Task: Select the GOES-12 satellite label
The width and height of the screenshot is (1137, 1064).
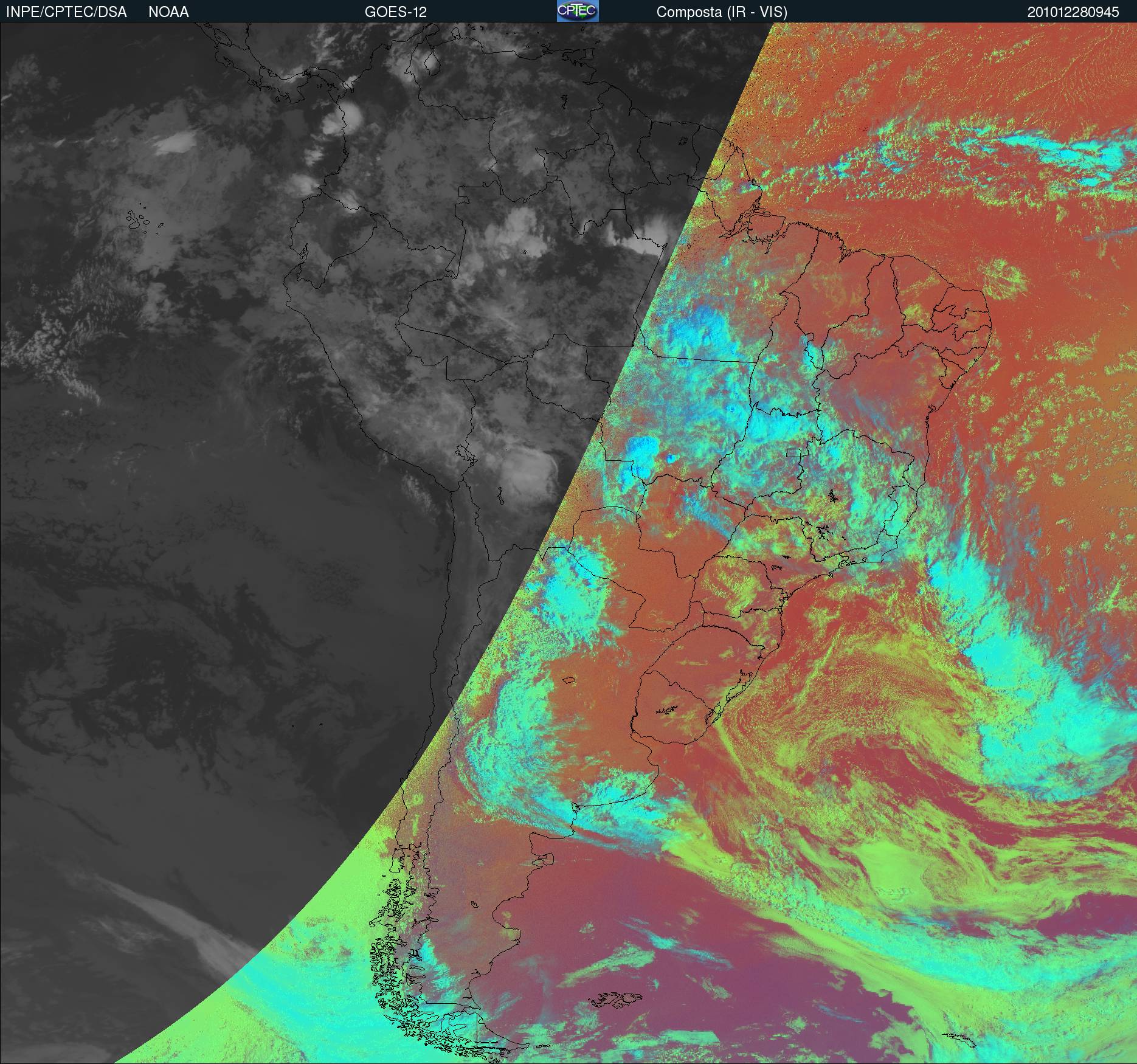Action: click(395, 12)
